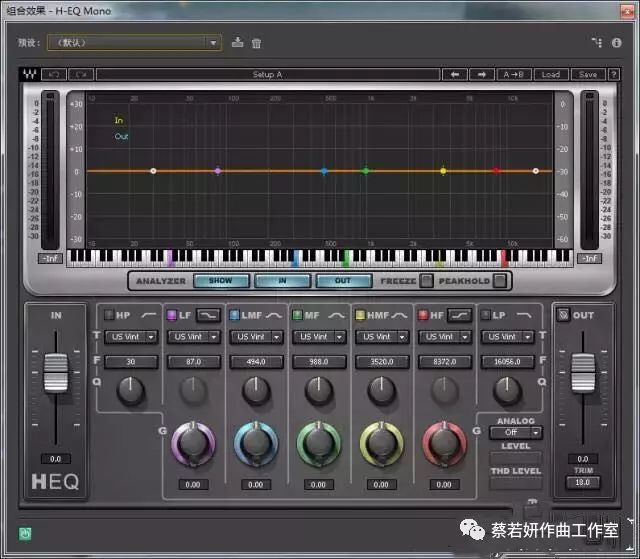This screenshot has width=640, height=559.
Task: Select HF shelf shape icon
Action: coord(460,315)
